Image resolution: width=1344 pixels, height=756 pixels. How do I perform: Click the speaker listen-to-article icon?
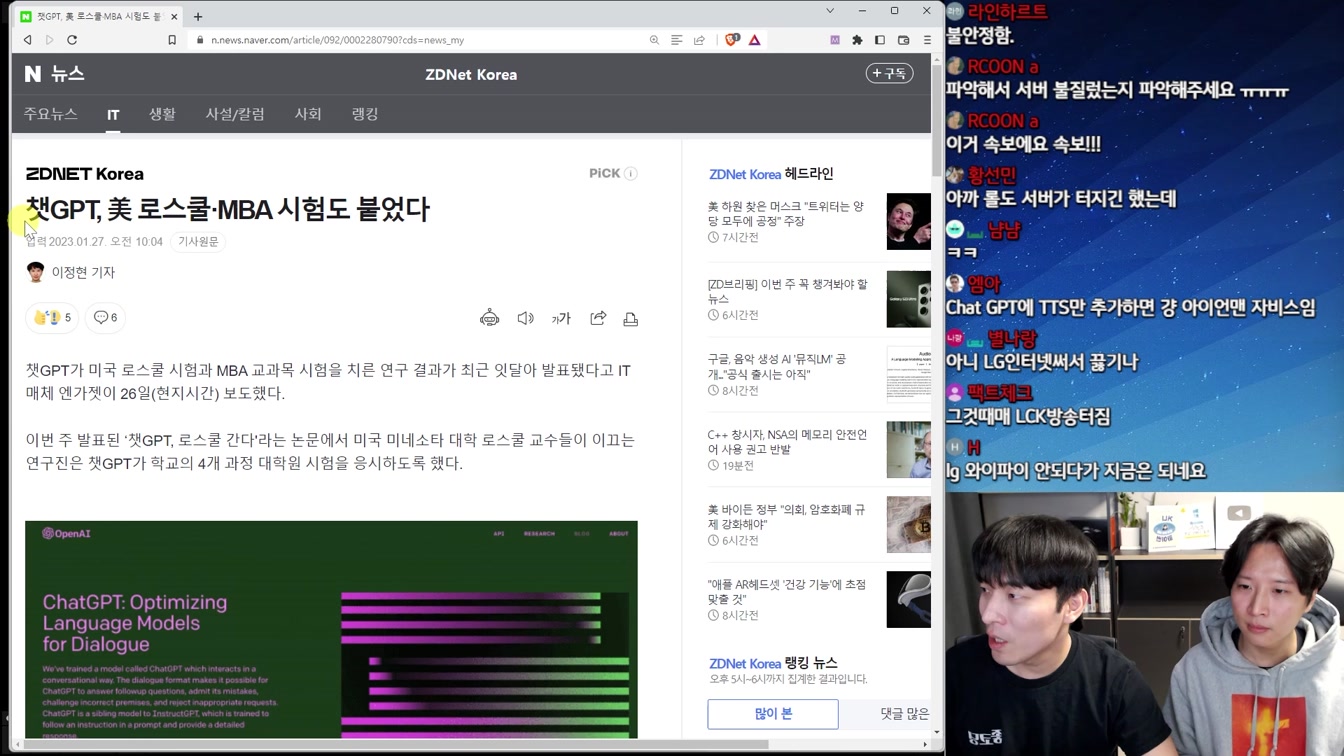(525, 318)
